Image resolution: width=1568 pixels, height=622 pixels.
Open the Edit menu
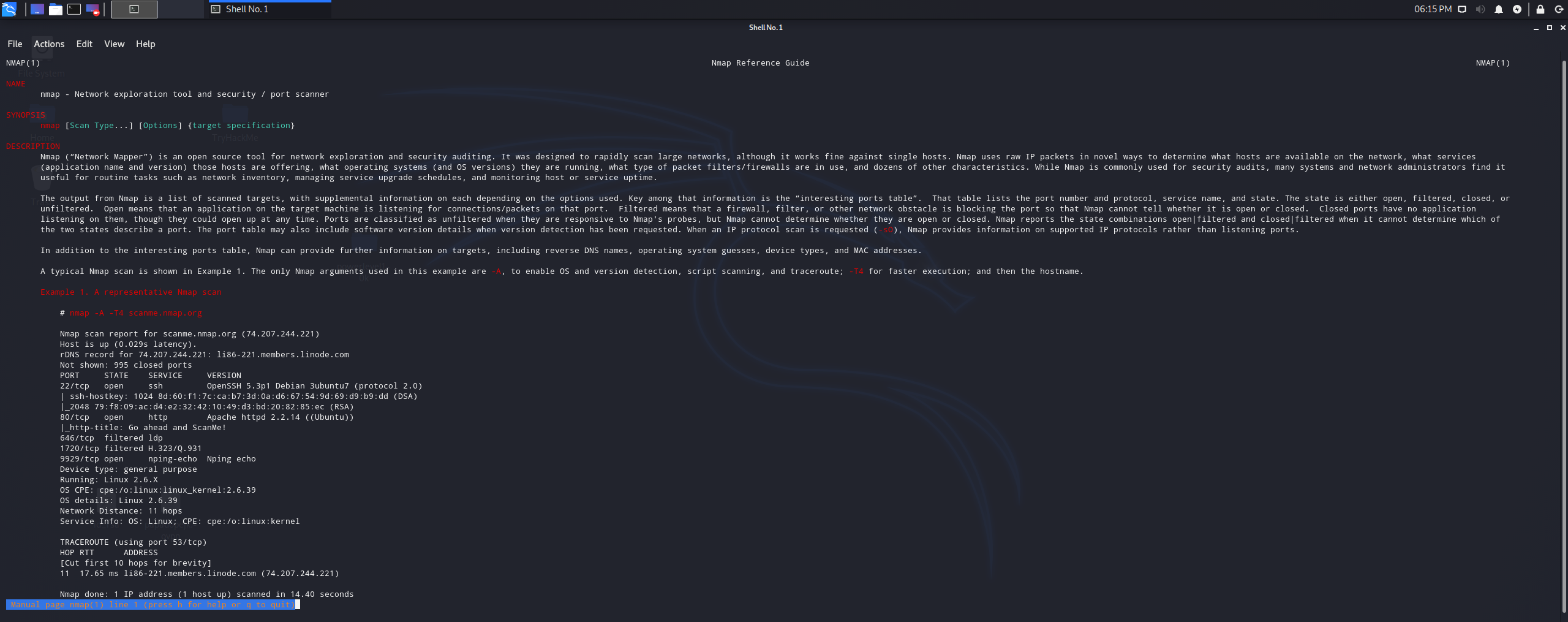pos(85,44)
